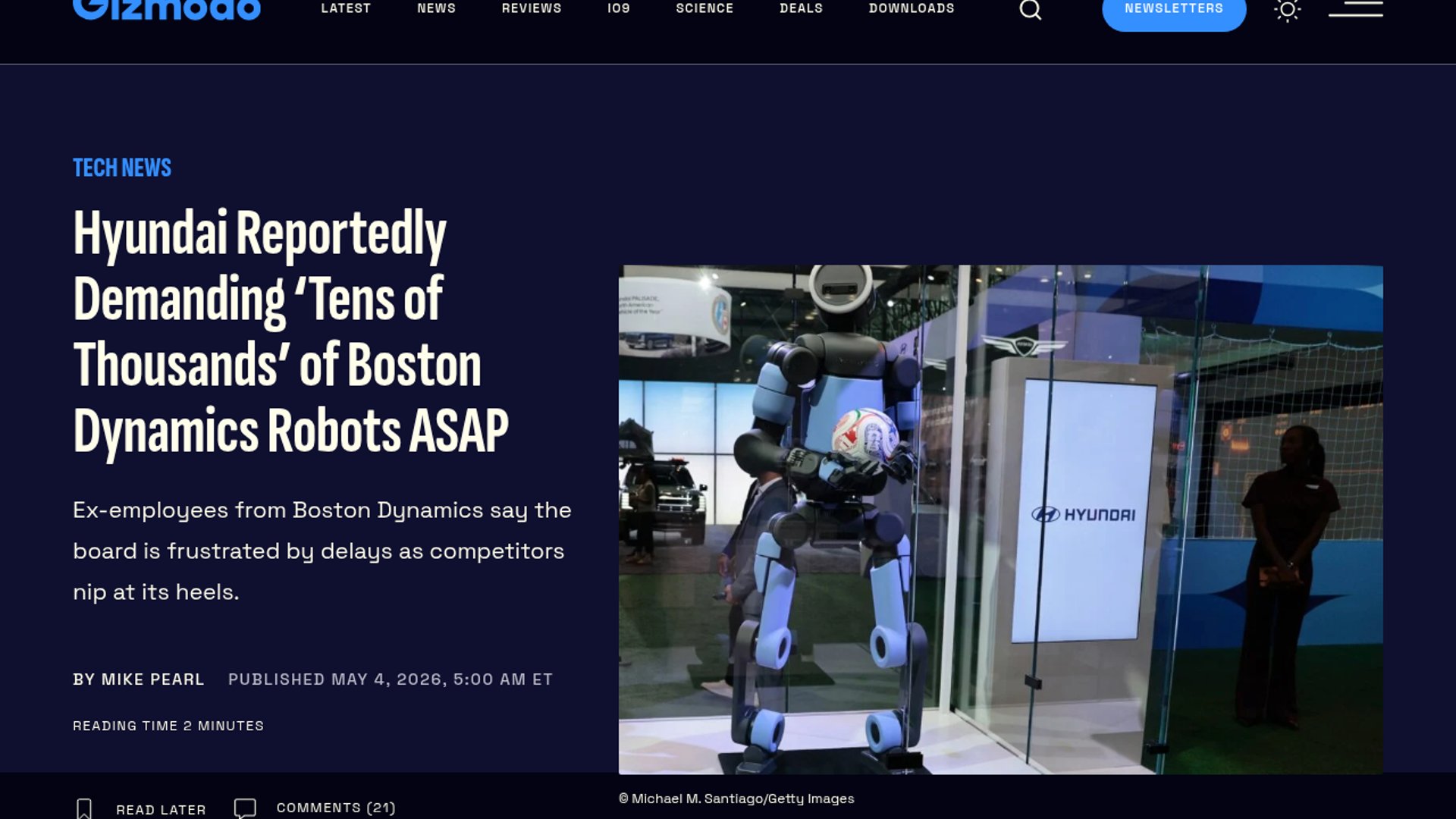Open the Reviews section
Screen dimensions: 1456x819
point(532,8)
